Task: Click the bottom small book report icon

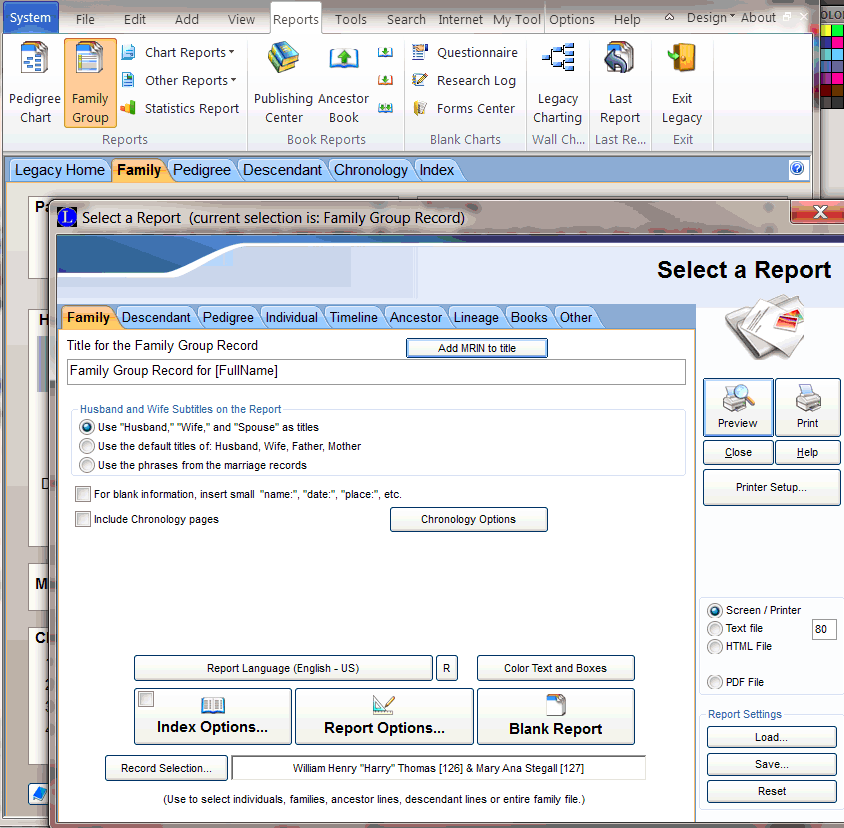Action: point(385,108)
